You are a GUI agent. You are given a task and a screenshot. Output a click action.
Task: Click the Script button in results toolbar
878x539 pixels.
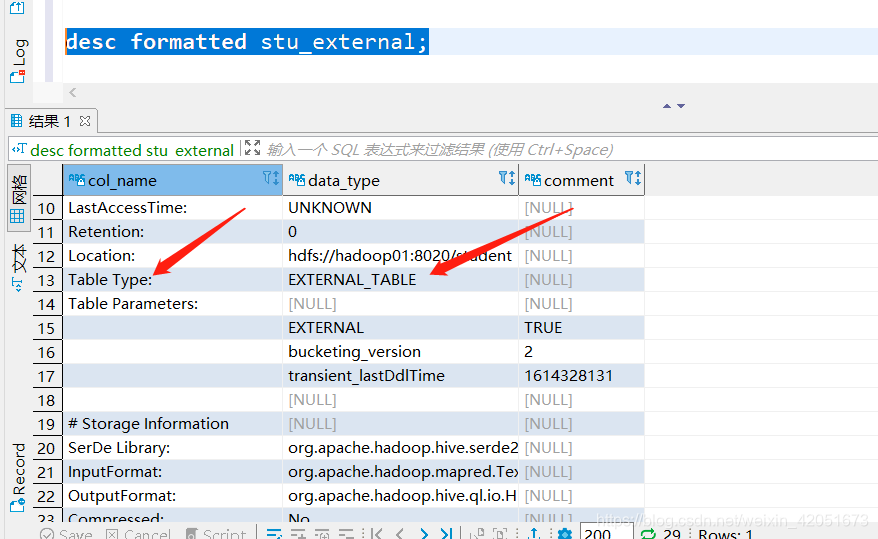(x=216, y=534)
